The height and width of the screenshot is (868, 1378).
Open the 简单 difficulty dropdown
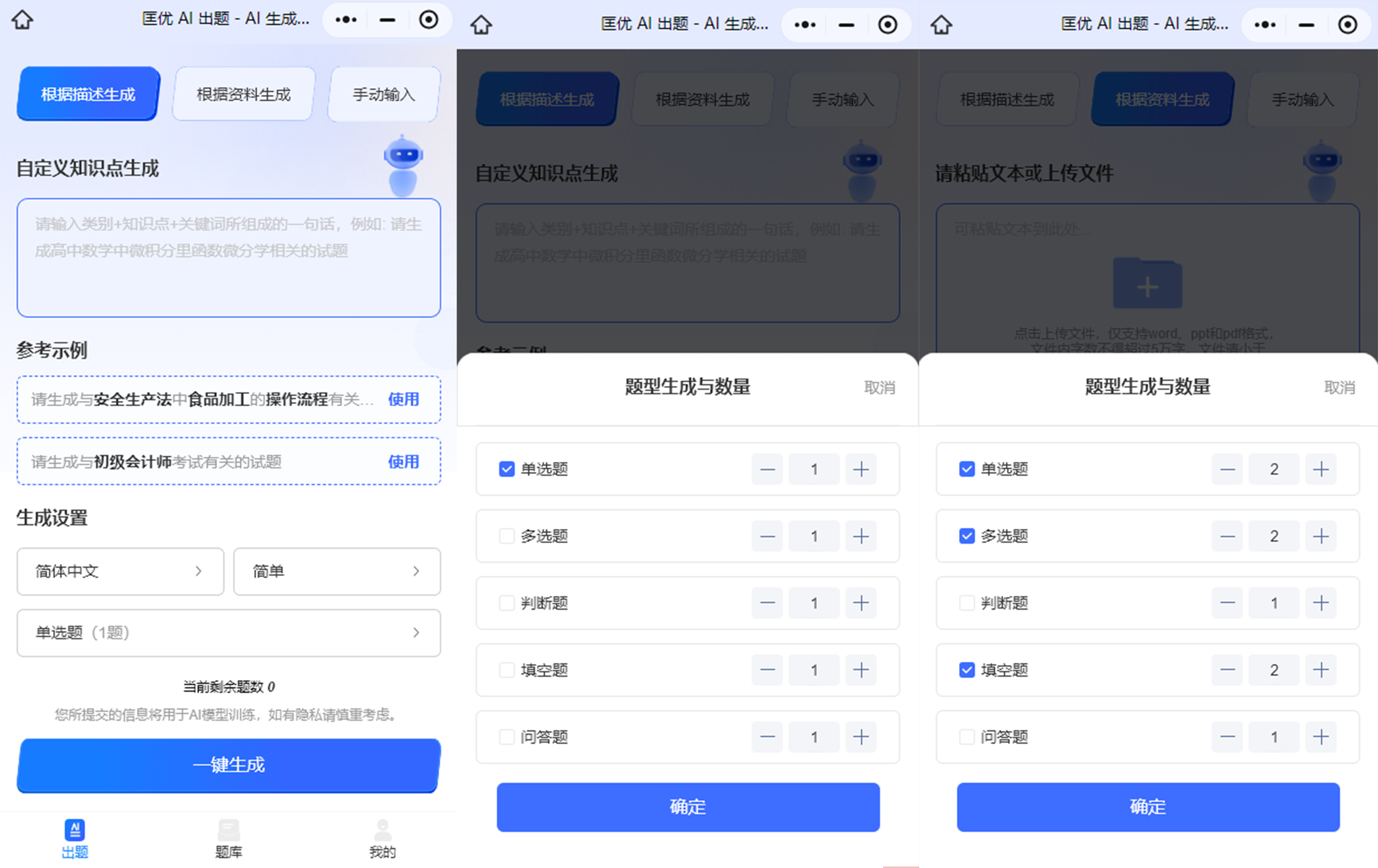pos(337,572)
